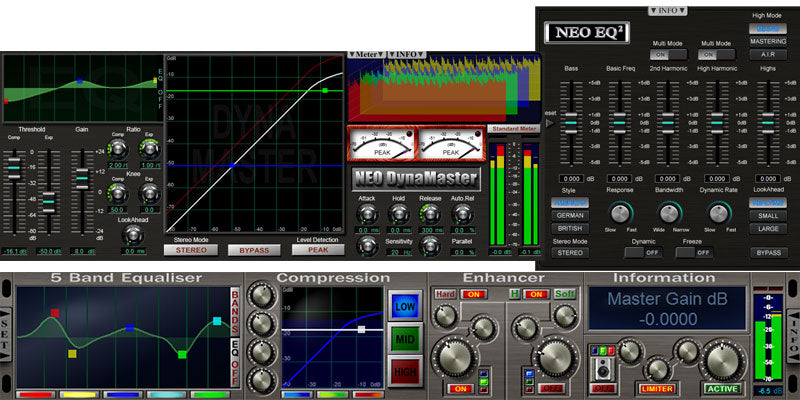Click the Knee Exp knob in DynaMaster

149,194
